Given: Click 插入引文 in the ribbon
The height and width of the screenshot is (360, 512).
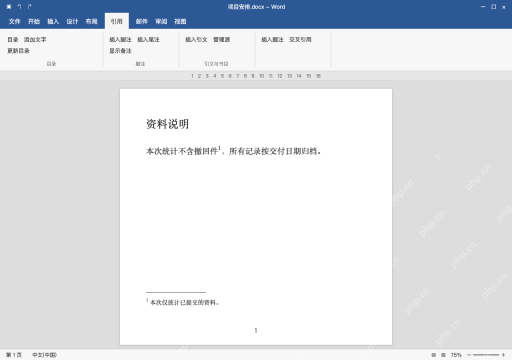Looking at the screenshot, I should (196, 40).
